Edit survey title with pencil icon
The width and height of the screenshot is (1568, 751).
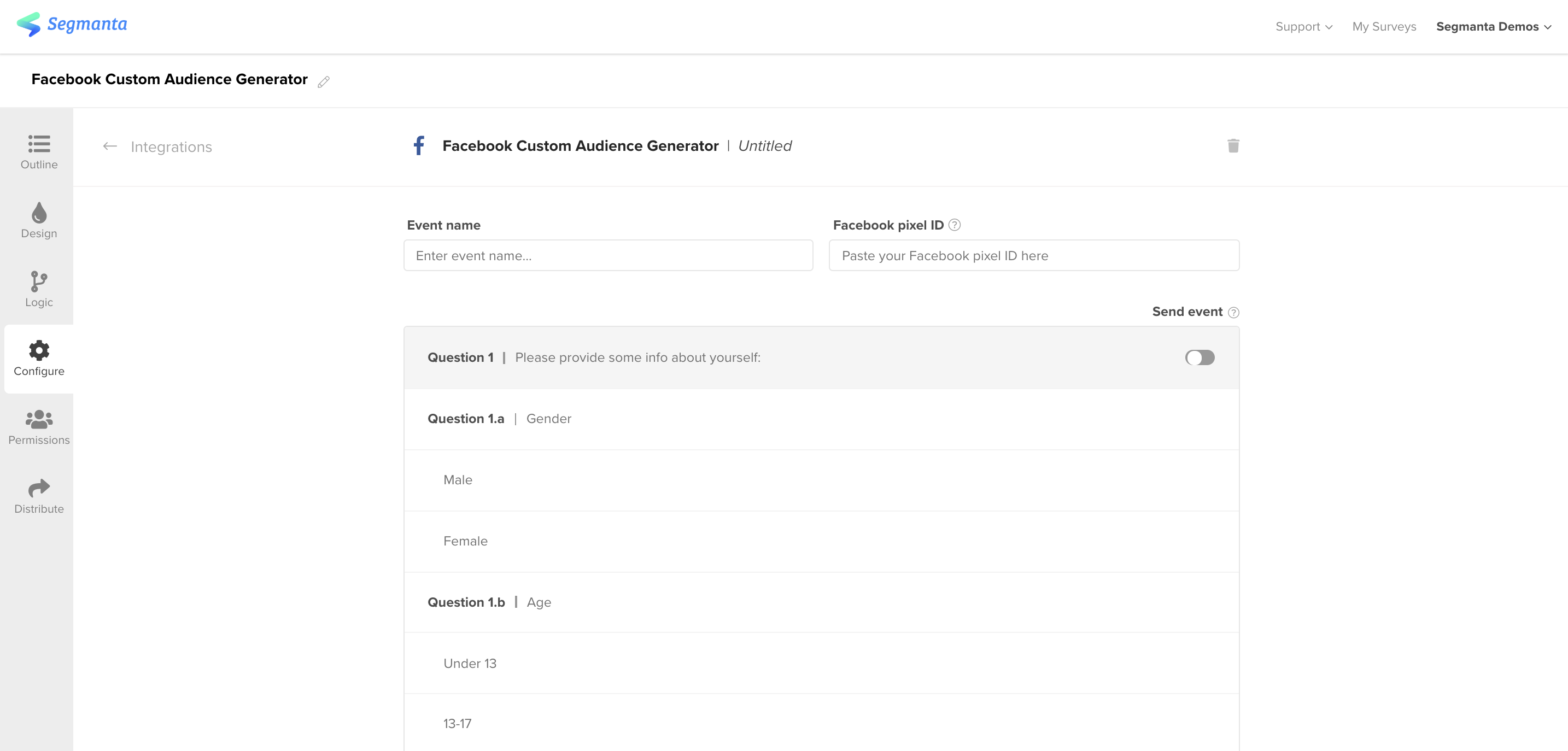[324, 81]
